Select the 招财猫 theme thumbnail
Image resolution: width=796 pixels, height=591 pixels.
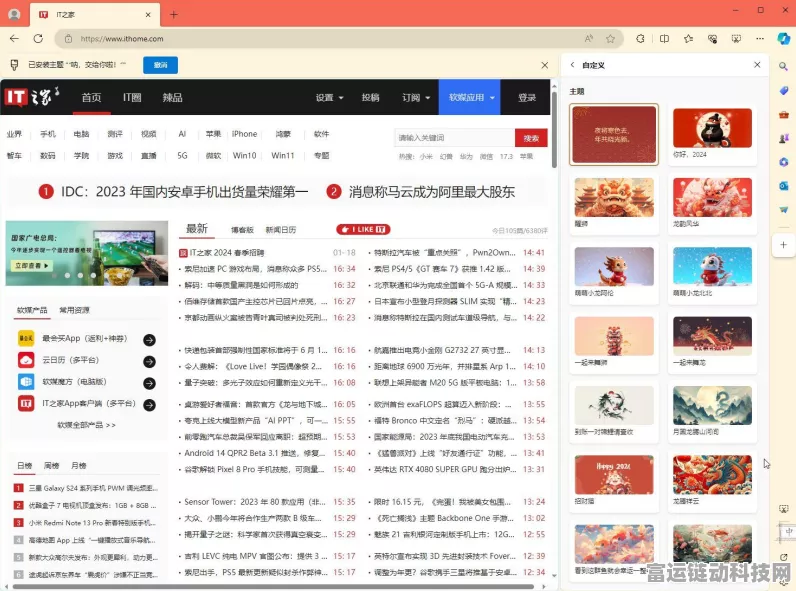pyautogui.click(x=614, y=475)
